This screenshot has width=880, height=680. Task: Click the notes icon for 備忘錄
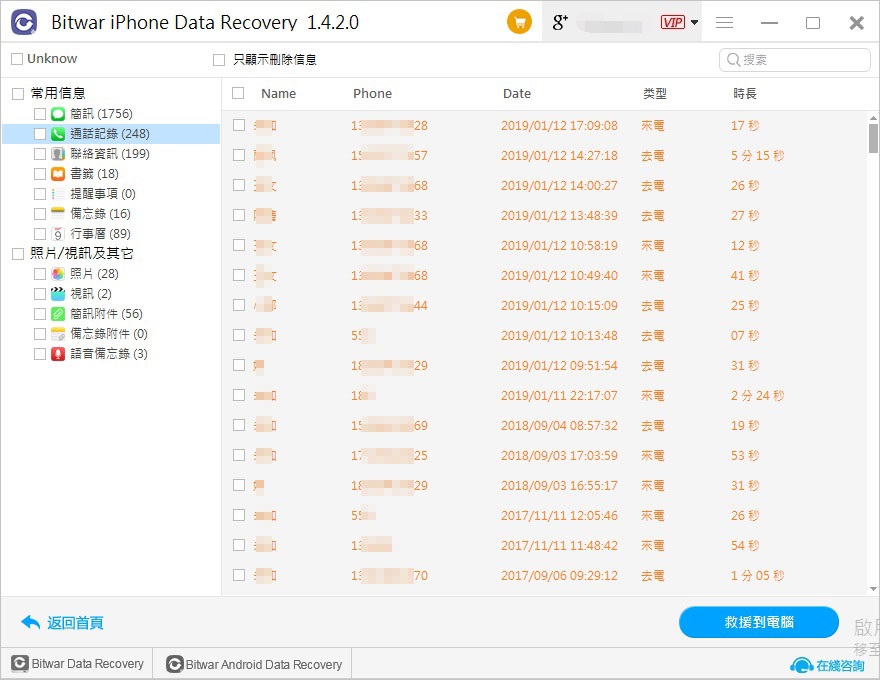point(58,214)
